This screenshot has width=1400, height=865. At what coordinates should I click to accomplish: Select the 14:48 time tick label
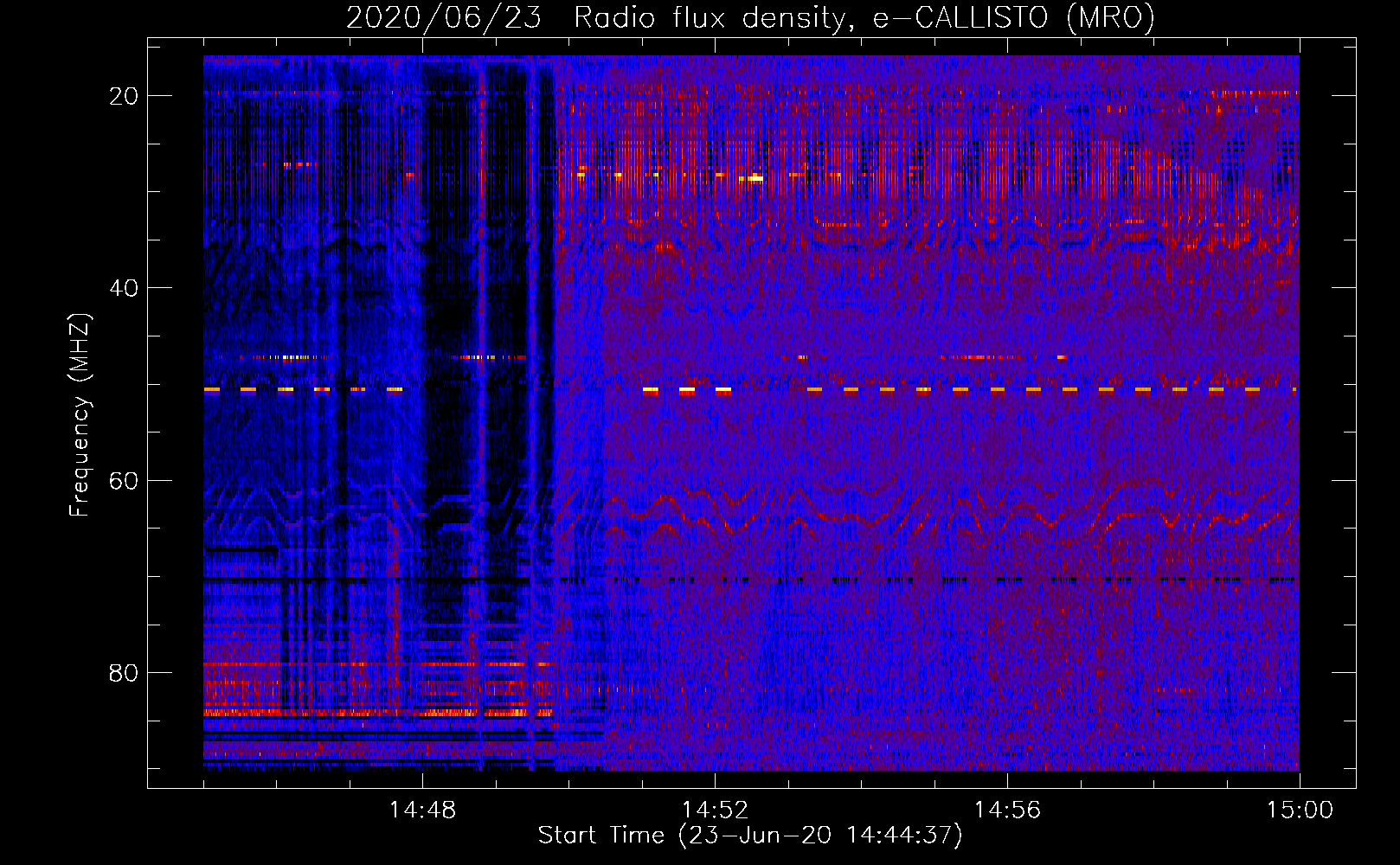(x=422, y=811)
